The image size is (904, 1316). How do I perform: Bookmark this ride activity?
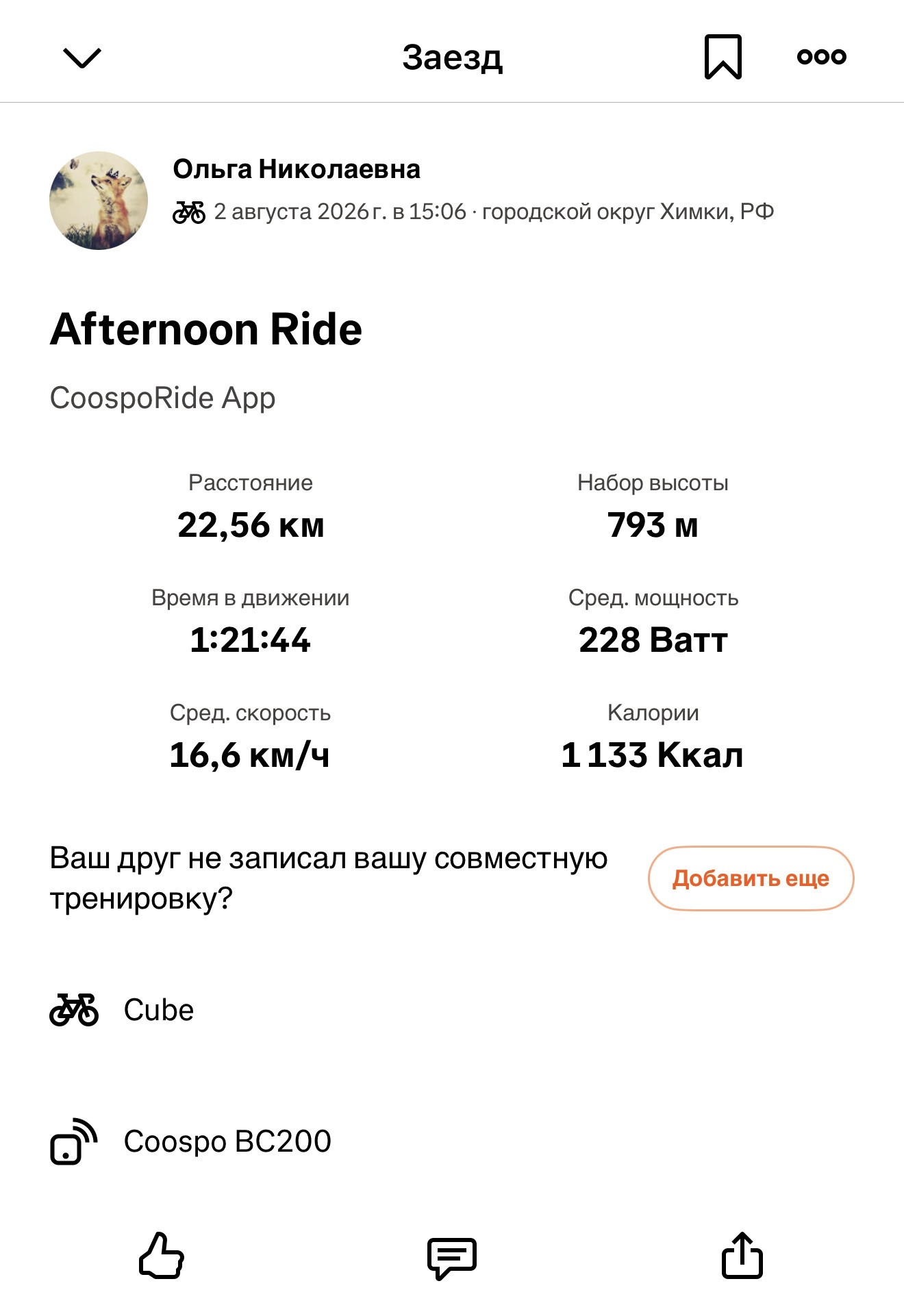(x=723, y=57)
